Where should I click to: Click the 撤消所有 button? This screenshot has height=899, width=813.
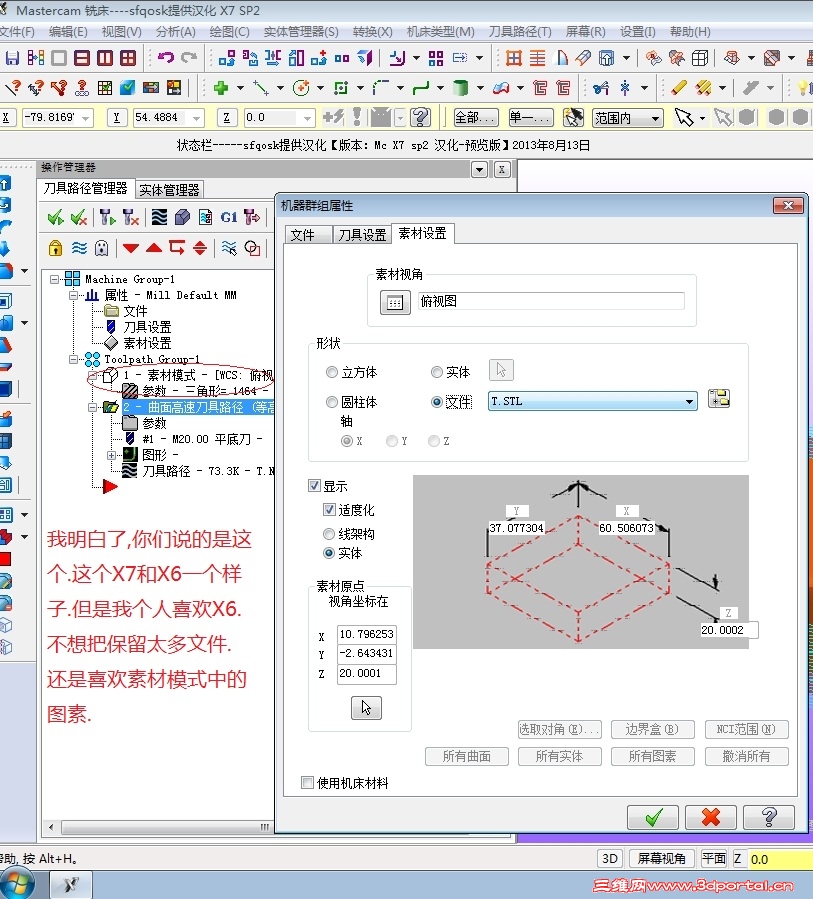pos(746,756)
